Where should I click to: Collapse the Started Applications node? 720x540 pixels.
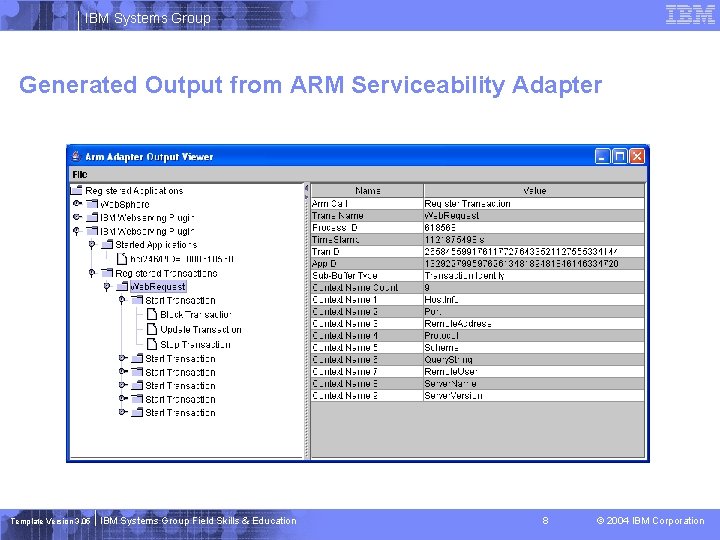(92, 245)
